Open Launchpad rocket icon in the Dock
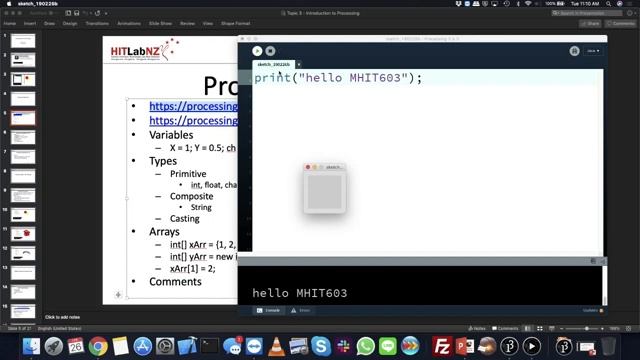The width and height of the screenshot is (640, 360). click(x=53, y=347)
